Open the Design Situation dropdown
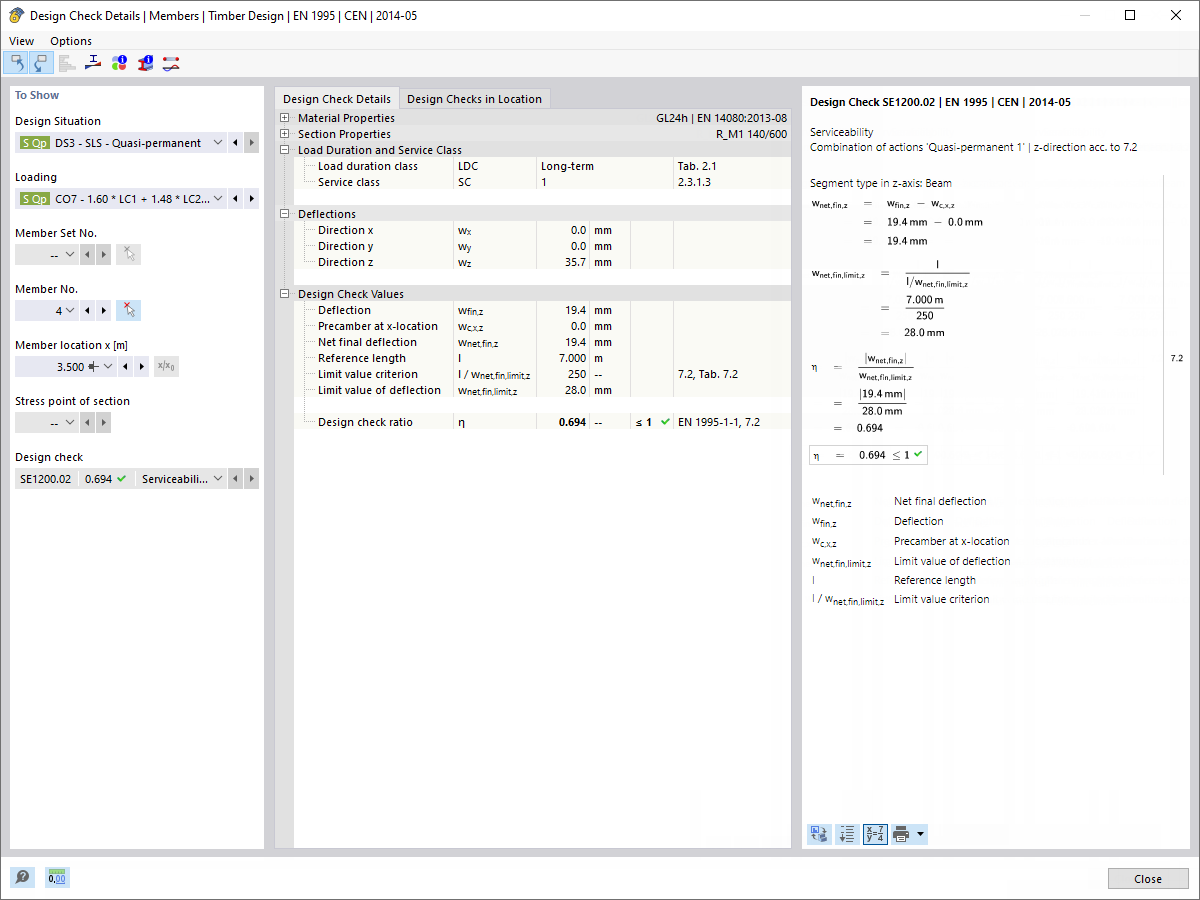This screenshot has width=1200, height=900. [x=217, y=142]
